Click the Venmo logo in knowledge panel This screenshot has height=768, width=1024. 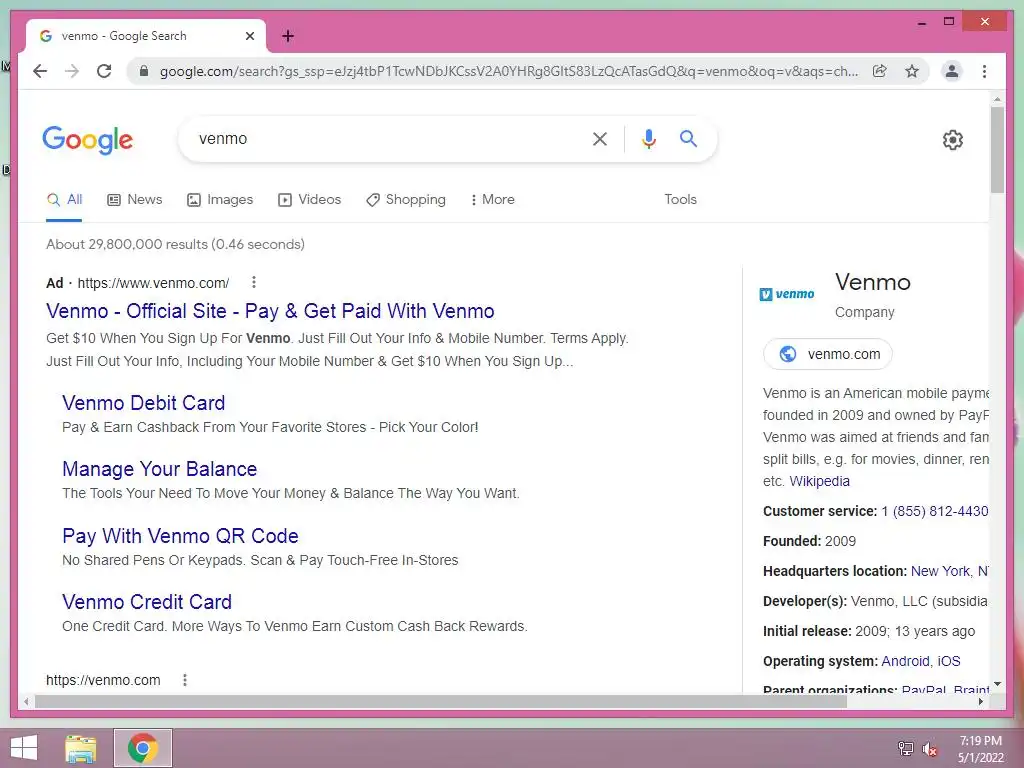tap(787, 295)
